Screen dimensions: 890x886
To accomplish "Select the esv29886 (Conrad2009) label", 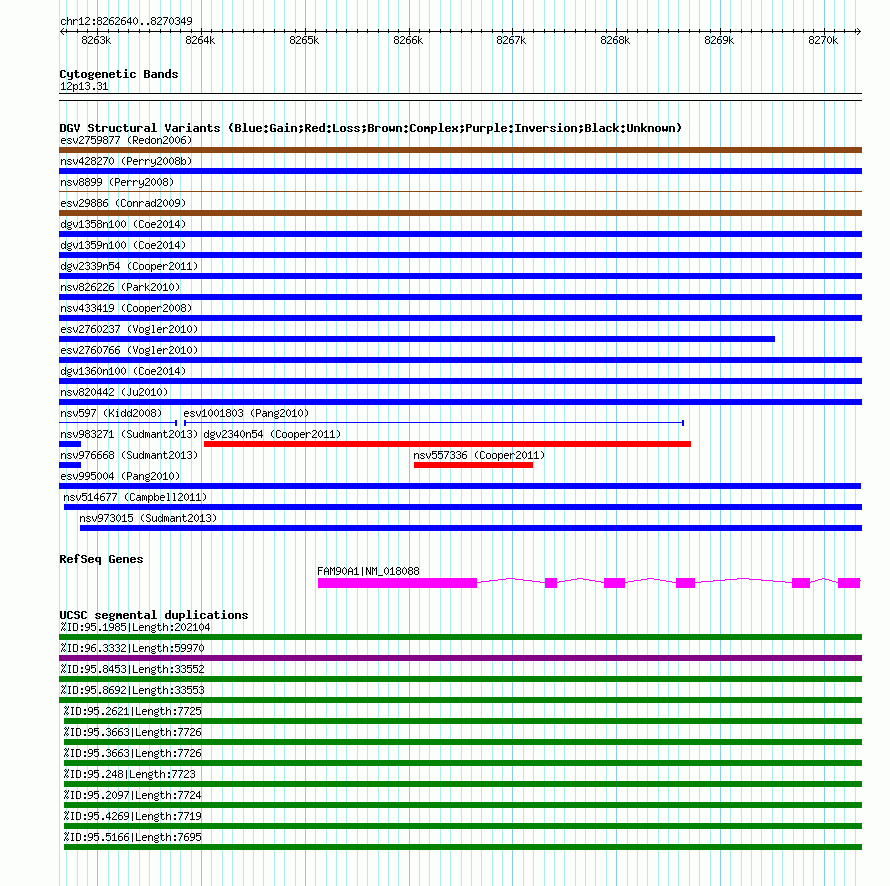I will (x=123, y=203).
